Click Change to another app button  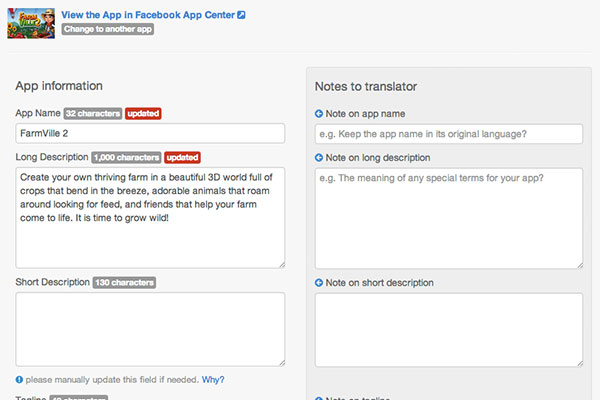point(108,29)
